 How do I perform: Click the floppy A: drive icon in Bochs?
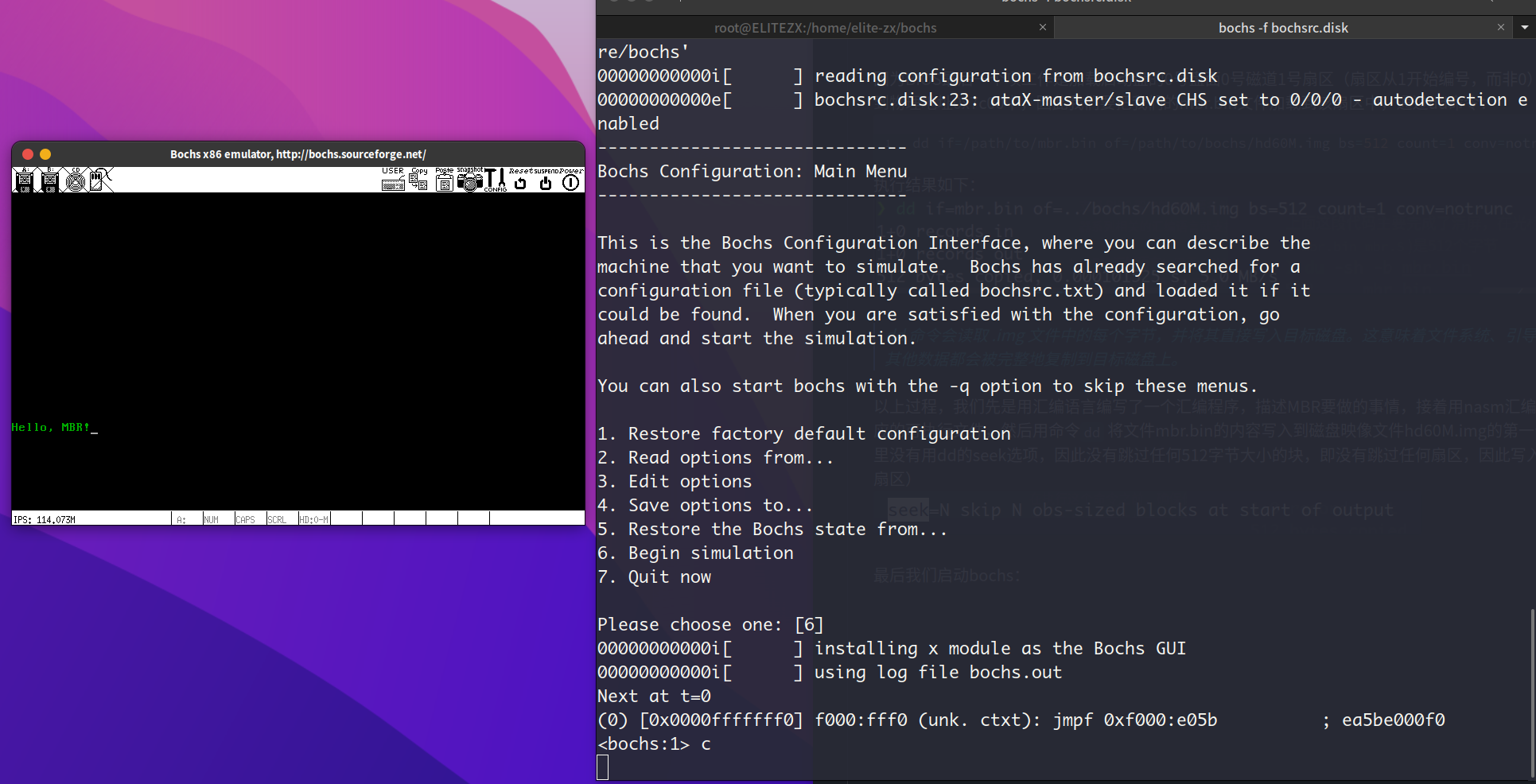(25, 180)
